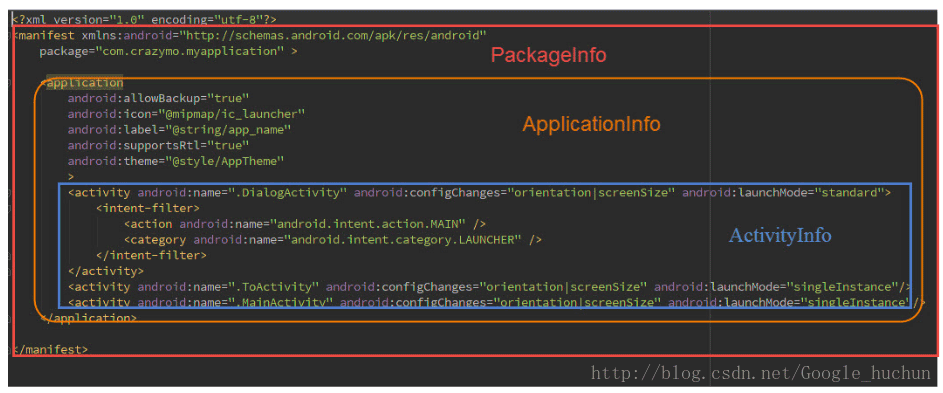Click the .ToActivity name value
Image resolution: width=943 pixels, height=393 pixels.
274,286
